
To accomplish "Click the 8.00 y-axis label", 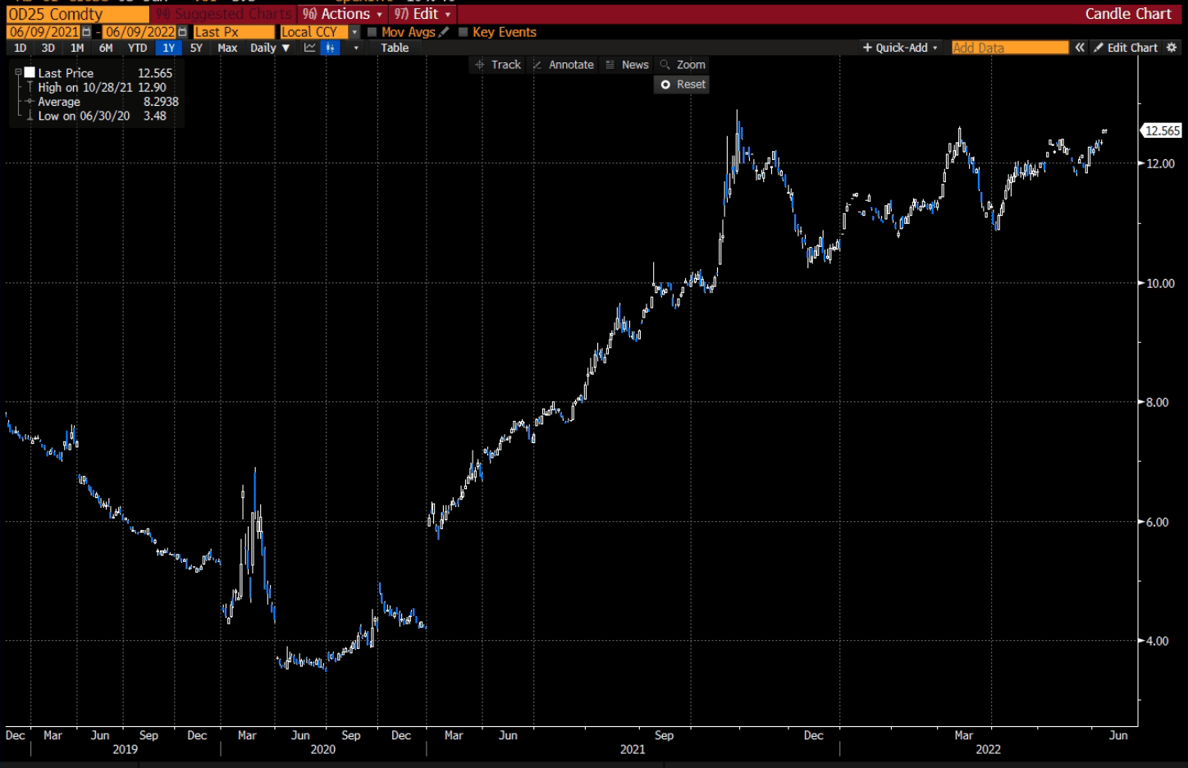I will (1160, 402).
